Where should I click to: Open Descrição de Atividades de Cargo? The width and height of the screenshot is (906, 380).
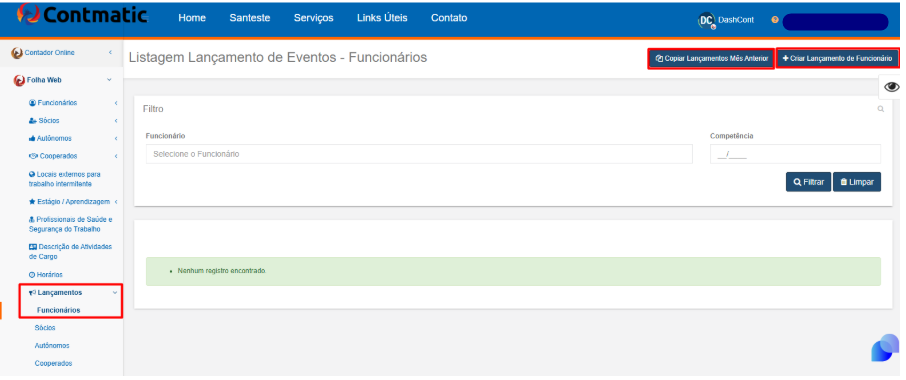(x=70, y=251)
